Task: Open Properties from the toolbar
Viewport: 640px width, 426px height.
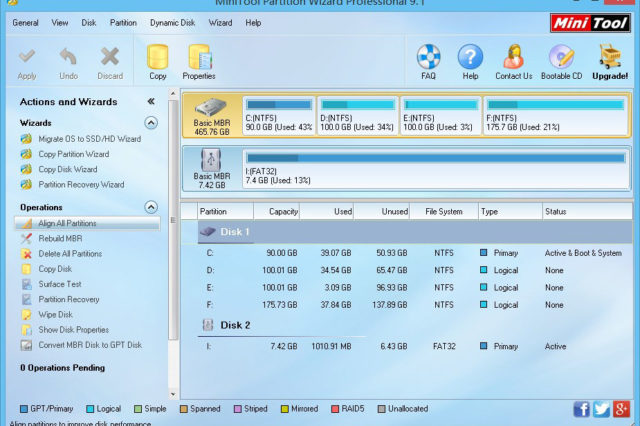Action: coord(199,58)
